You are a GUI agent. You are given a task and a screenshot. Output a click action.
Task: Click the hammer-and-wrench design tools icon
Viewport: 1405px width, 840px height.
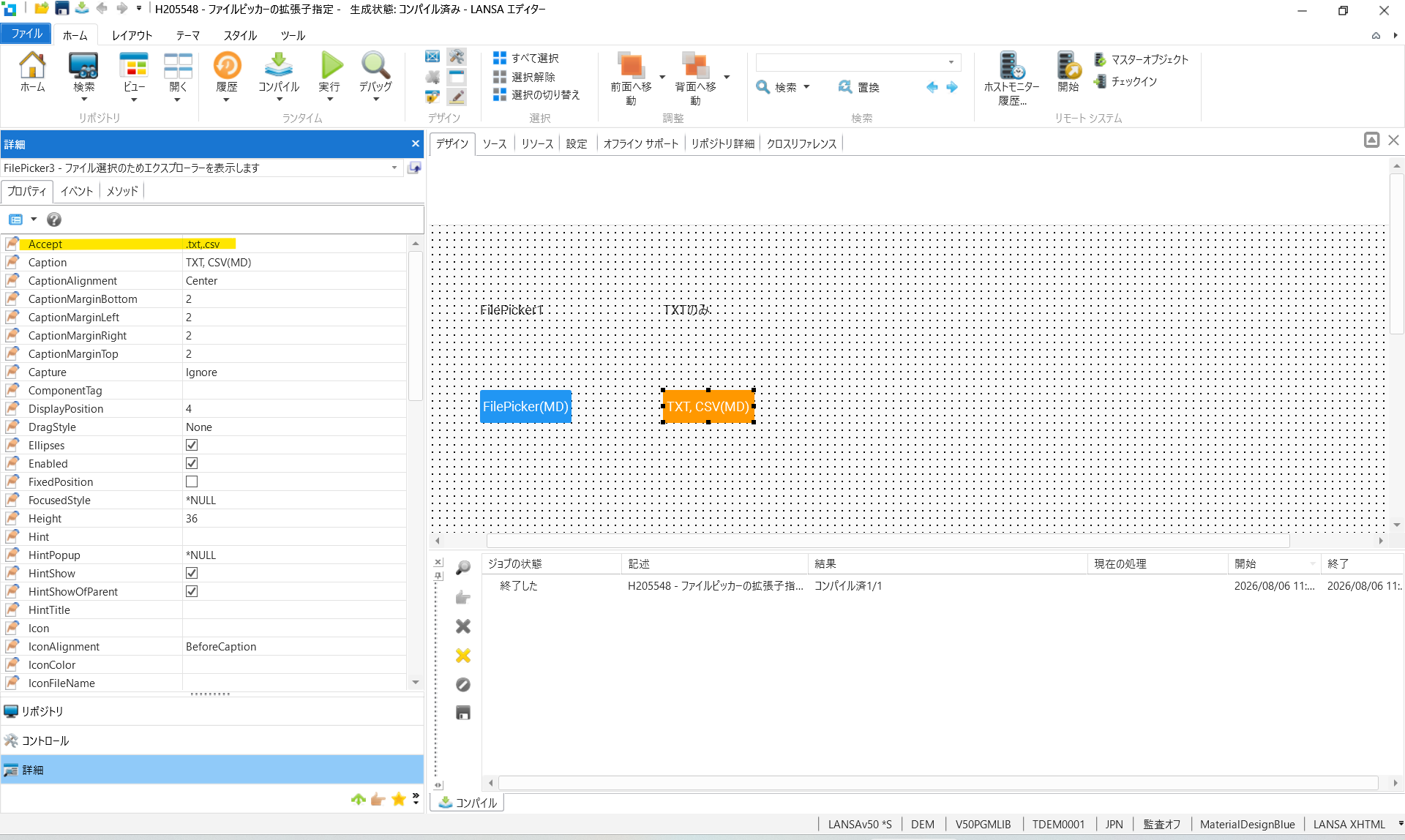point(457,57)
